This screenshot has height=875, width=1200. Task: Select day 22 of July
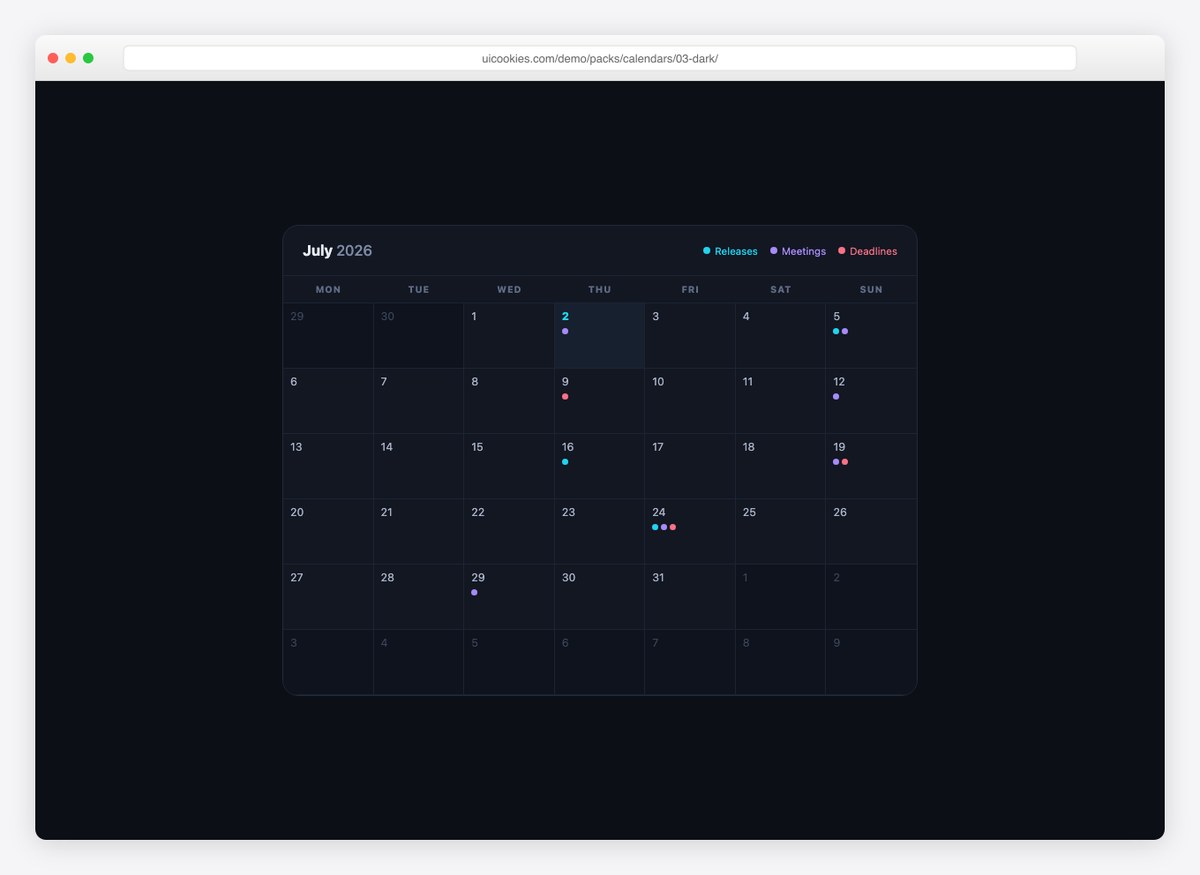pos(509,531)
